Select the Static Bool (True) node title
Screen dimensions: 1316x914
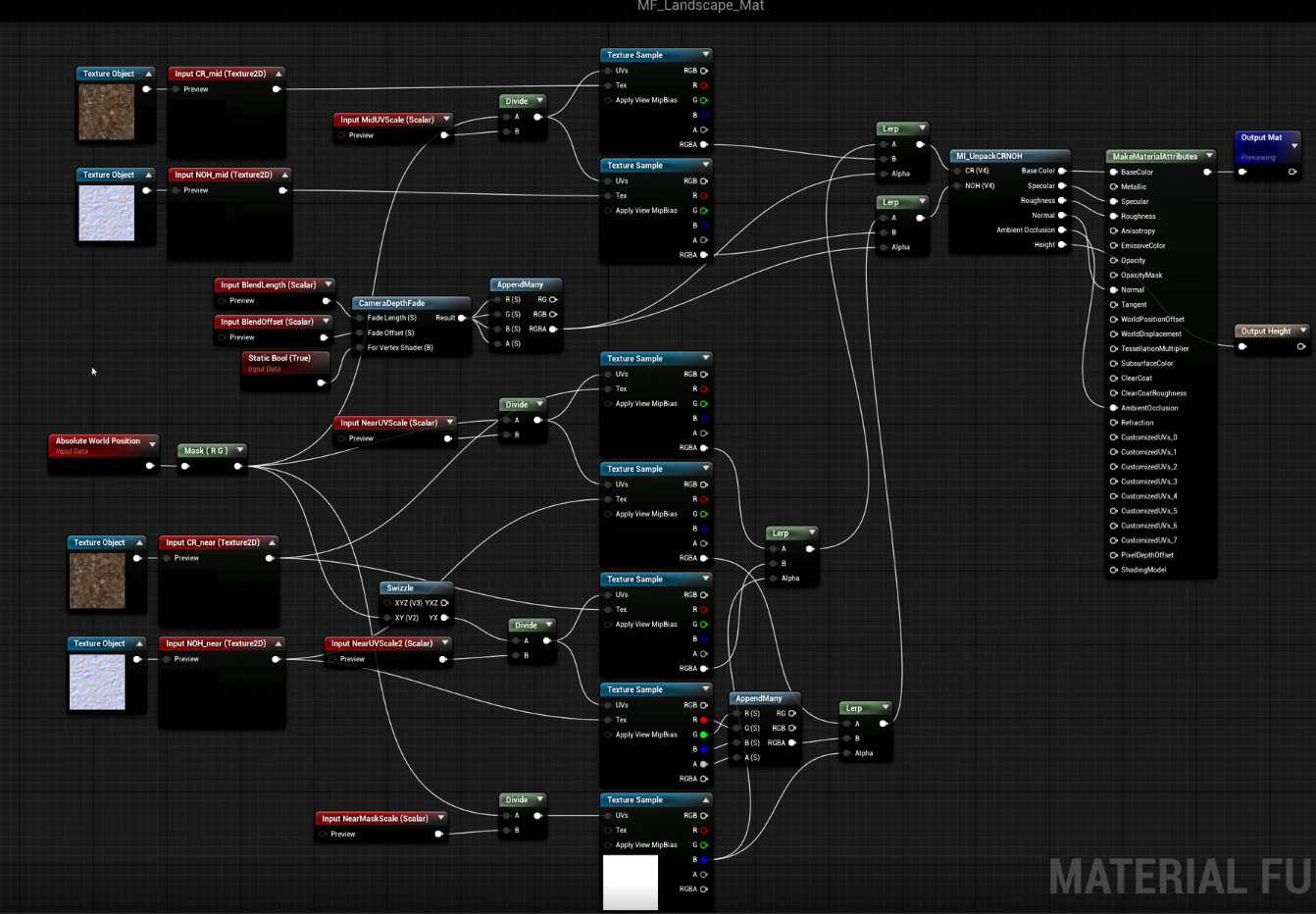[x=279, y=358]
